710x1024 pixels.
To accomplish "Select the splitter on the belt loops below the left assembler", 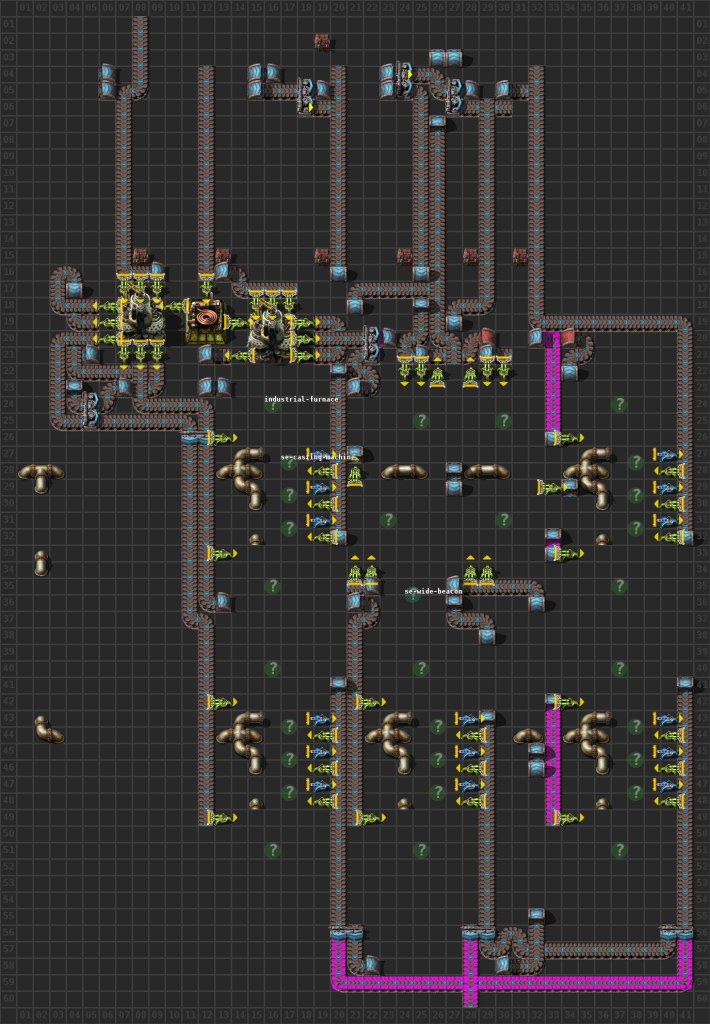I will [x=90, y=408].
